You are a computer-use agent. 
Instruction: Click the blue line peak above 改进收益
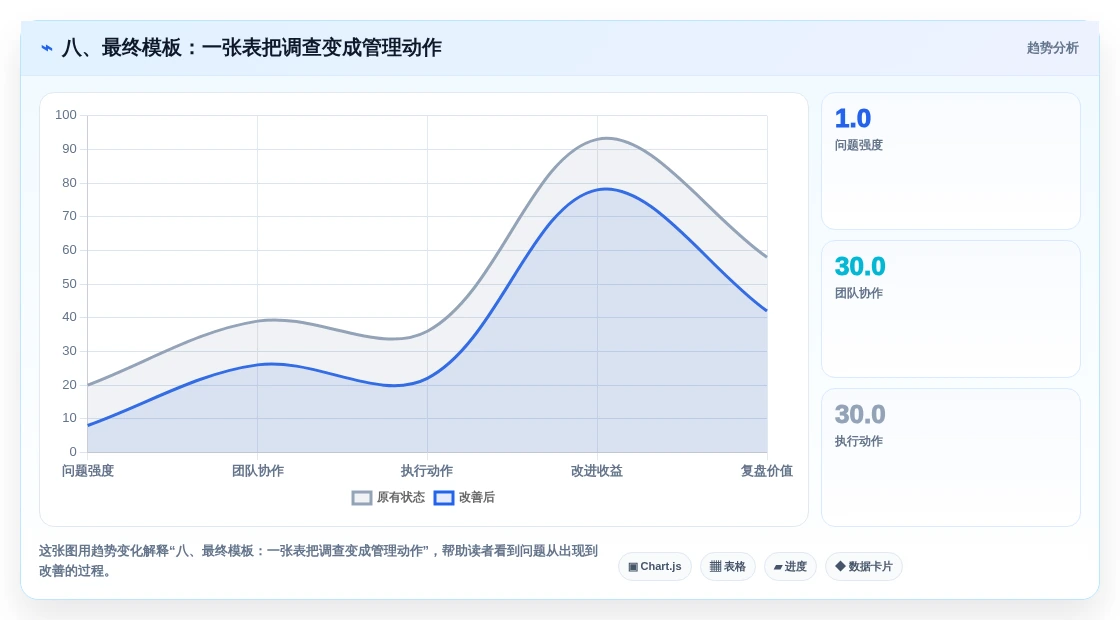coord(606,189)
